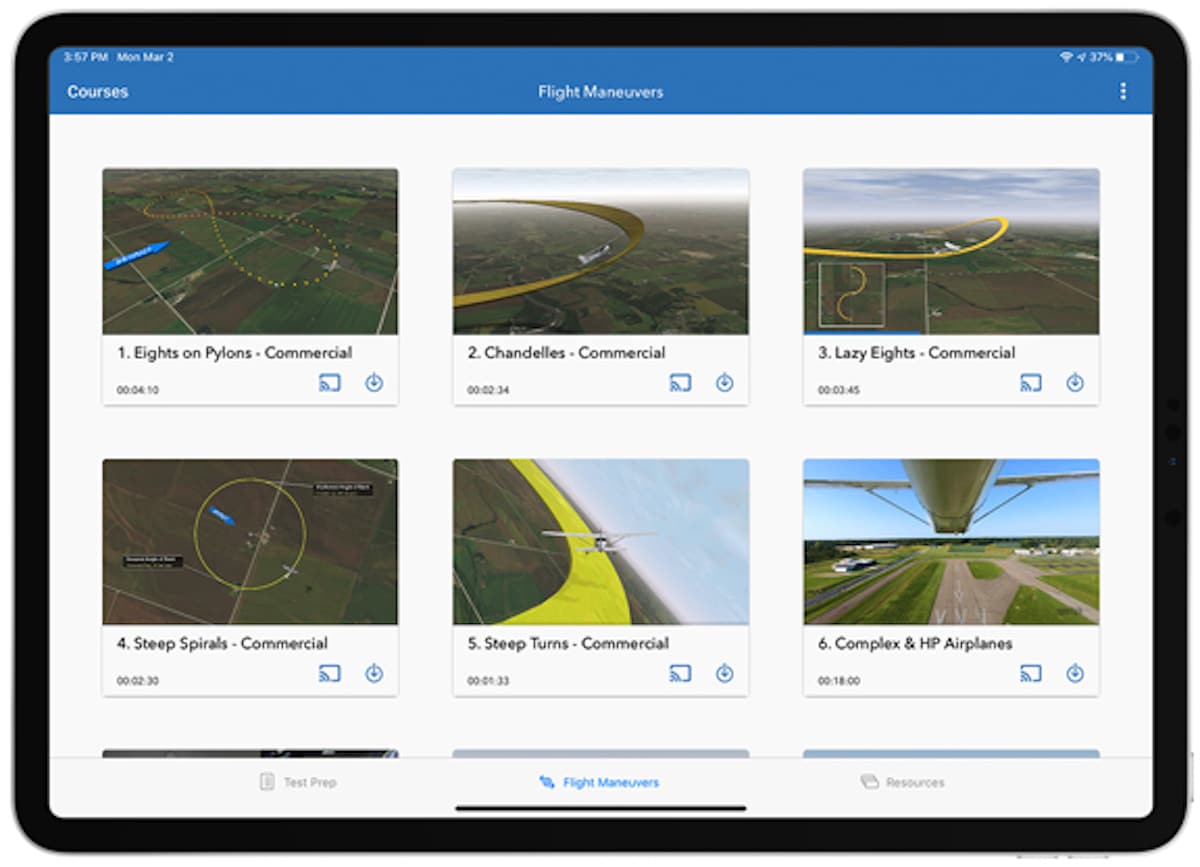Download the Steep Turns video
Screen dimensions: 1200x867
tap(725, 673)
